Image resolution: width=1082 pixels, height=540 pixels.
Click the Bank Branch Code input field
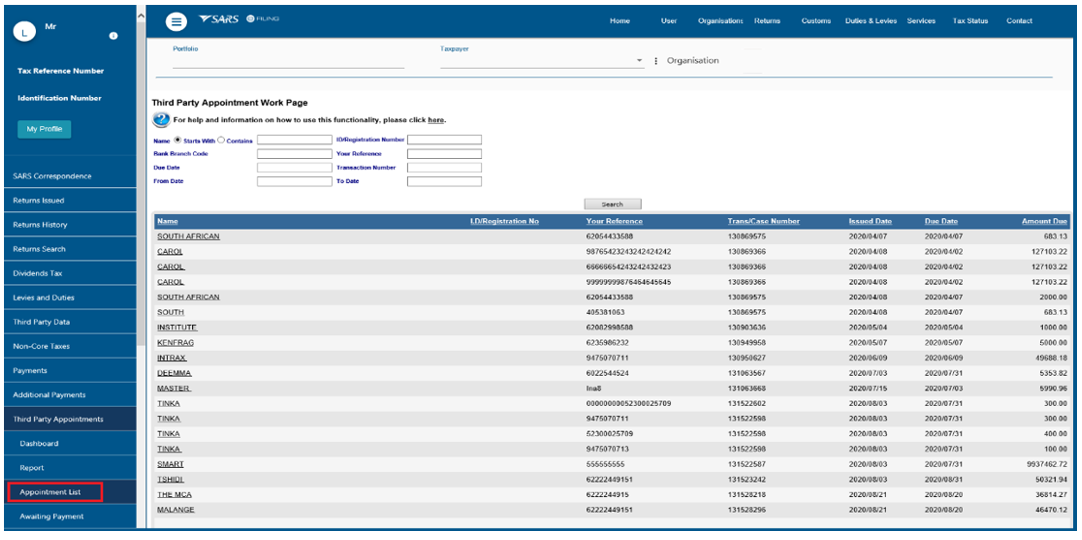pyautogui.click(x=294, y=154)
